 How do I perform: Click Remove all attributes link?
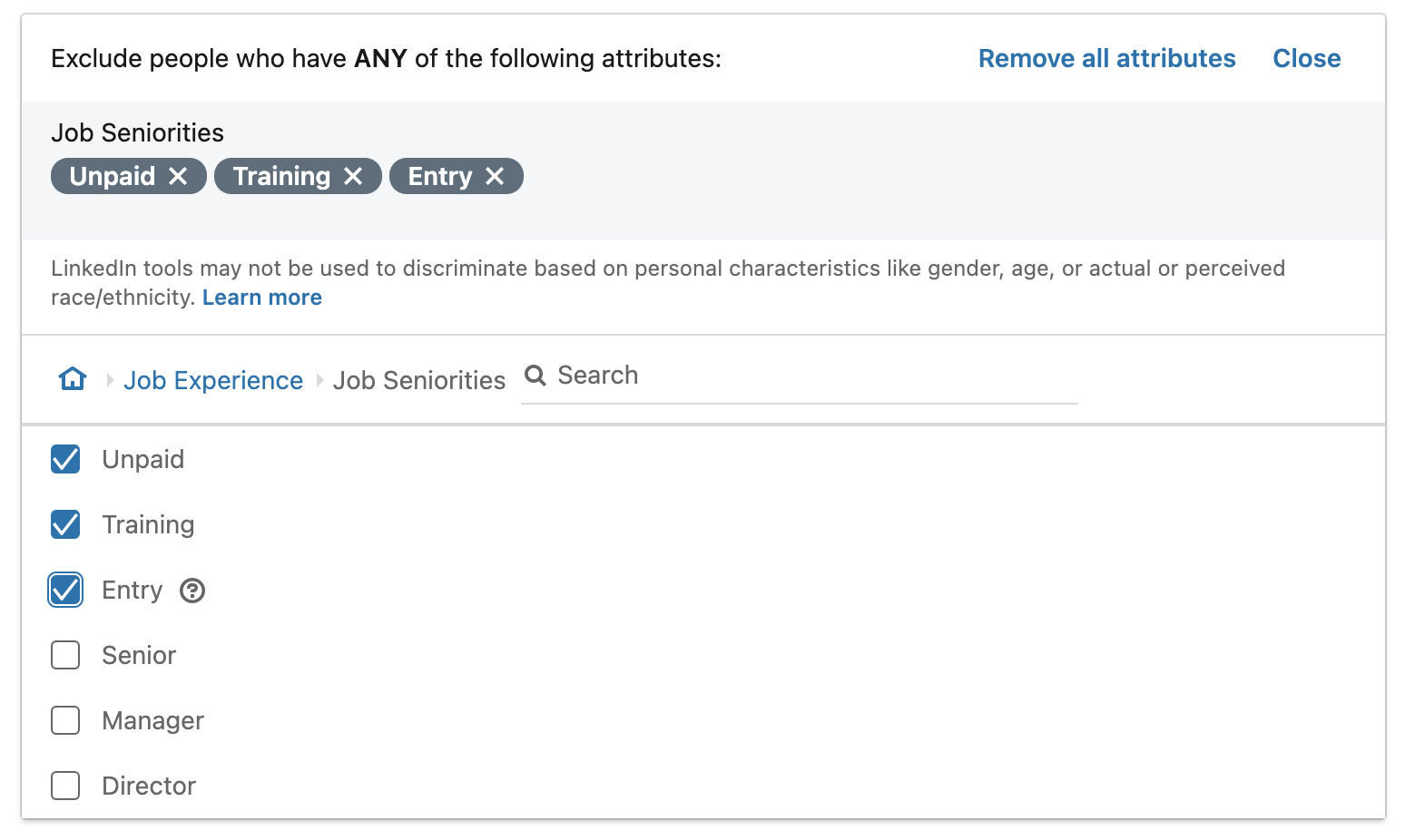[1106, 58]
